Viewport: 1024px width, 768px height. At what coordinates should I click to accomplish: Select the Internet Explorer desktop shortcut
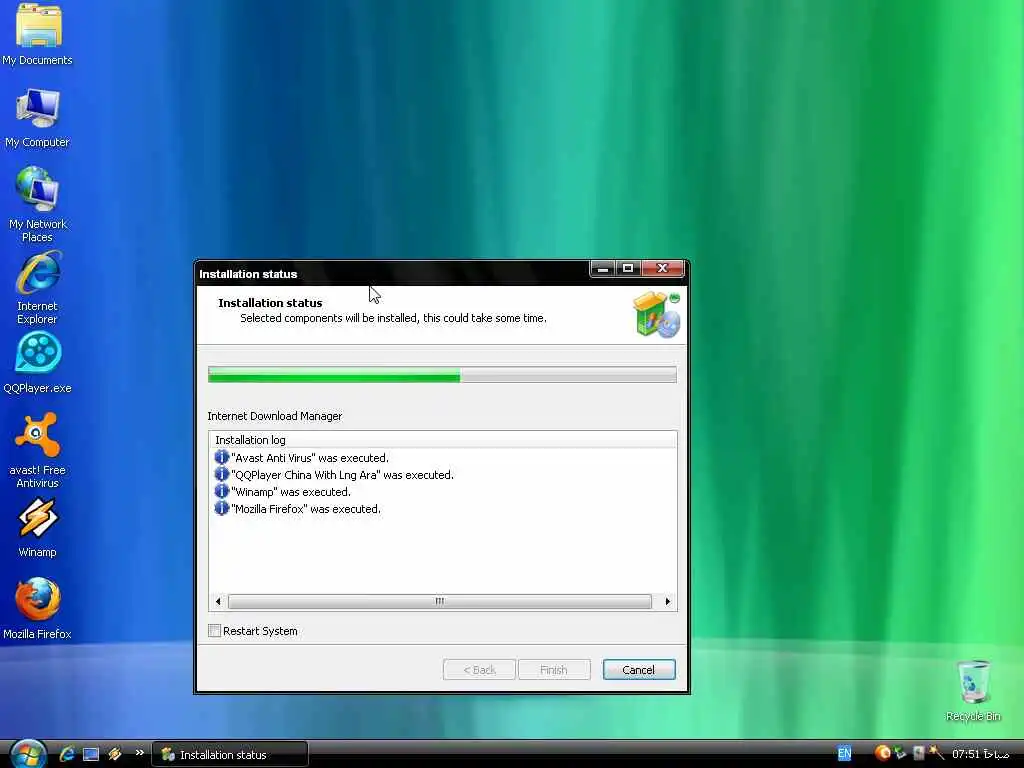tap(37, 289)
